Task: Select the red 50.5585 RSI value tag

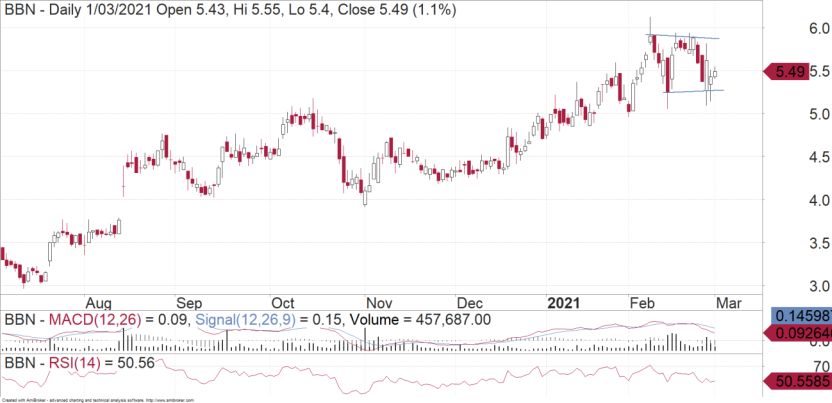Action: click(797, 381)
